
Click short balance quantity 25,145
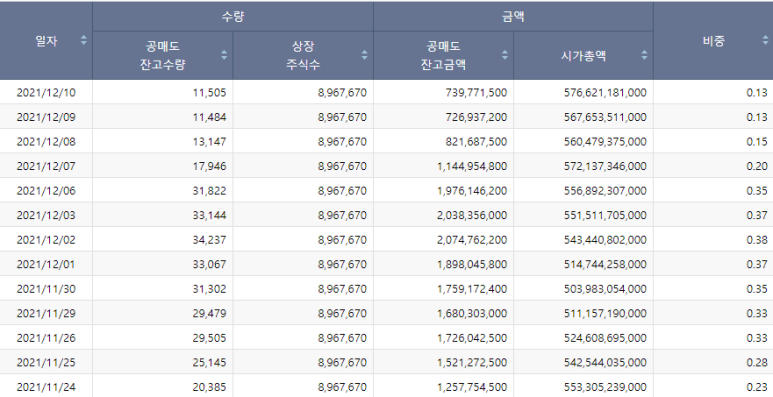[210, 362]
